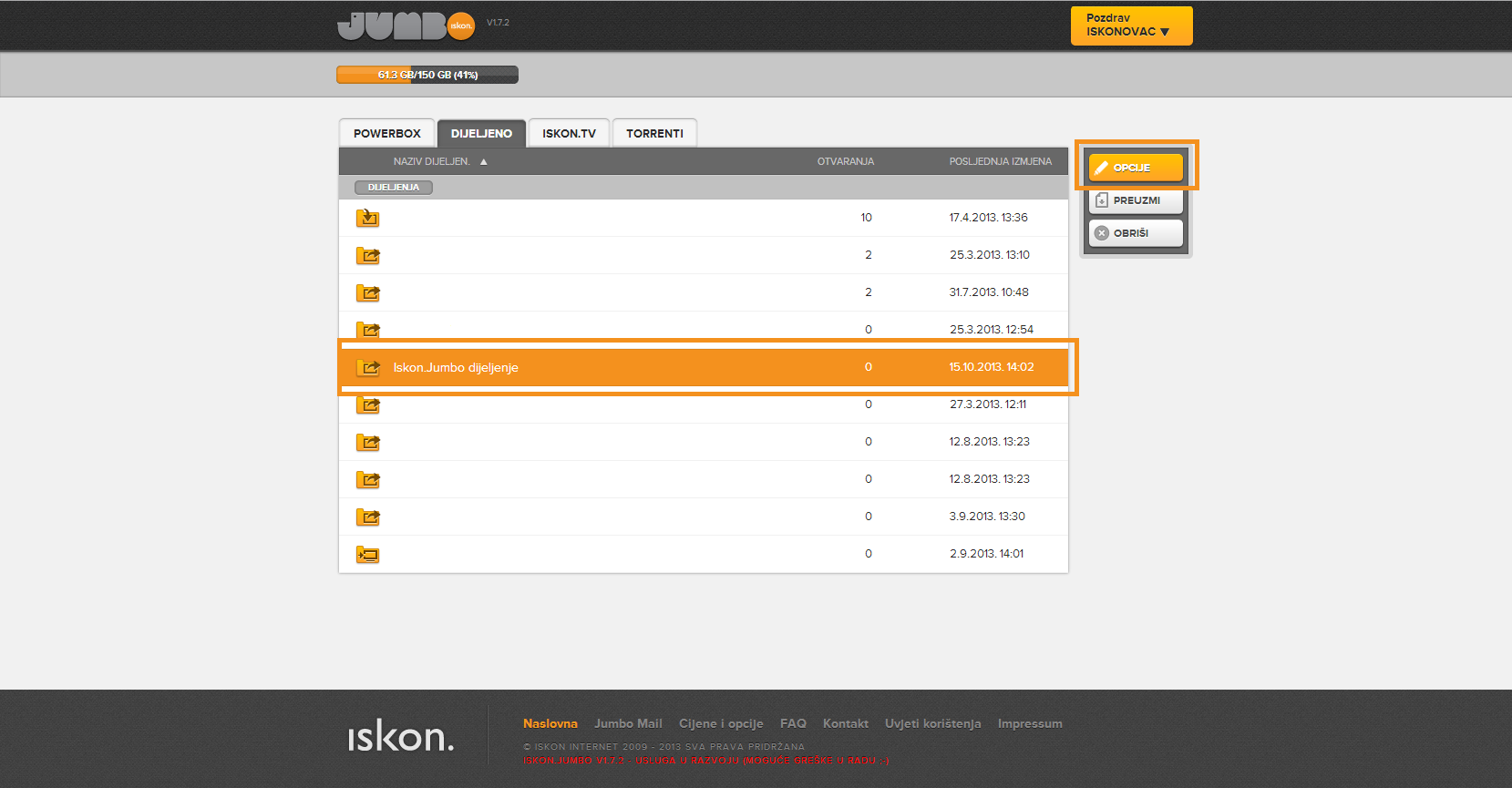This screenshot has width=1512, height=788.
Task: Click the date 3.9.2013. 13:30
Action: coord(987,517)
